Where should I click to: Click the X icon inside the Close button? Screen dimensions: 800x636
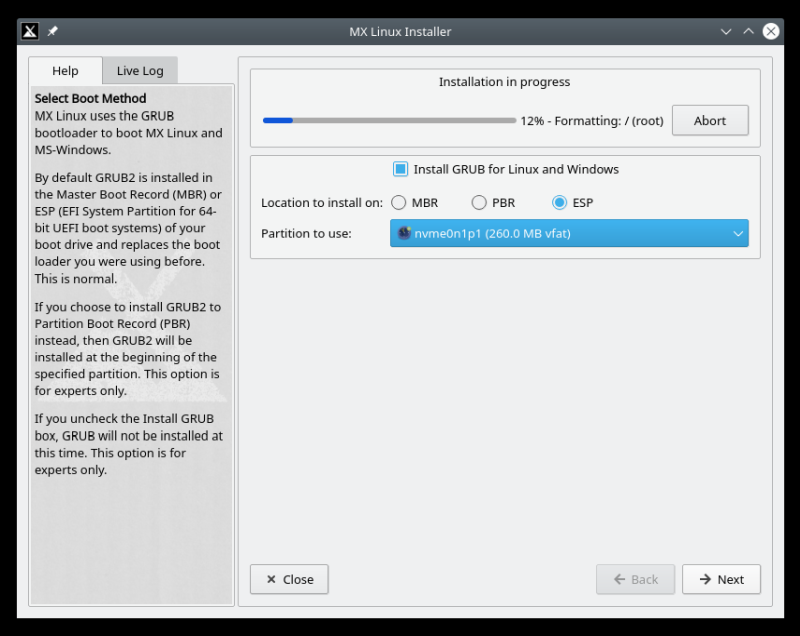click(271, 579)
